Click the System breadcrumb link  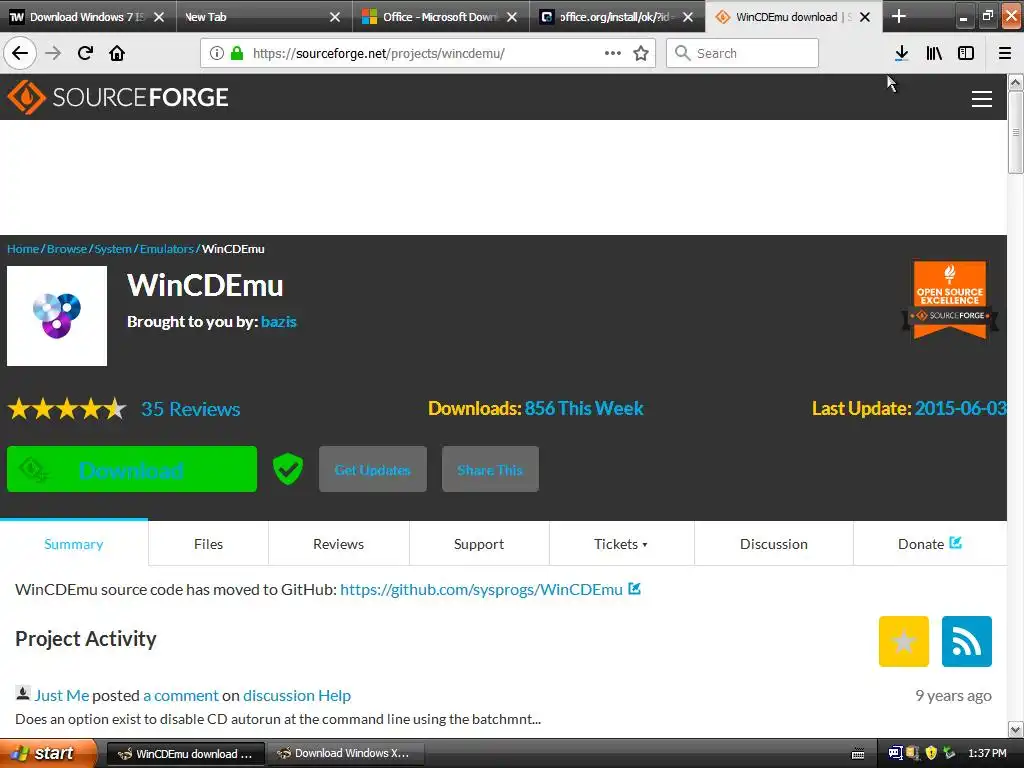tap(113, 249)
